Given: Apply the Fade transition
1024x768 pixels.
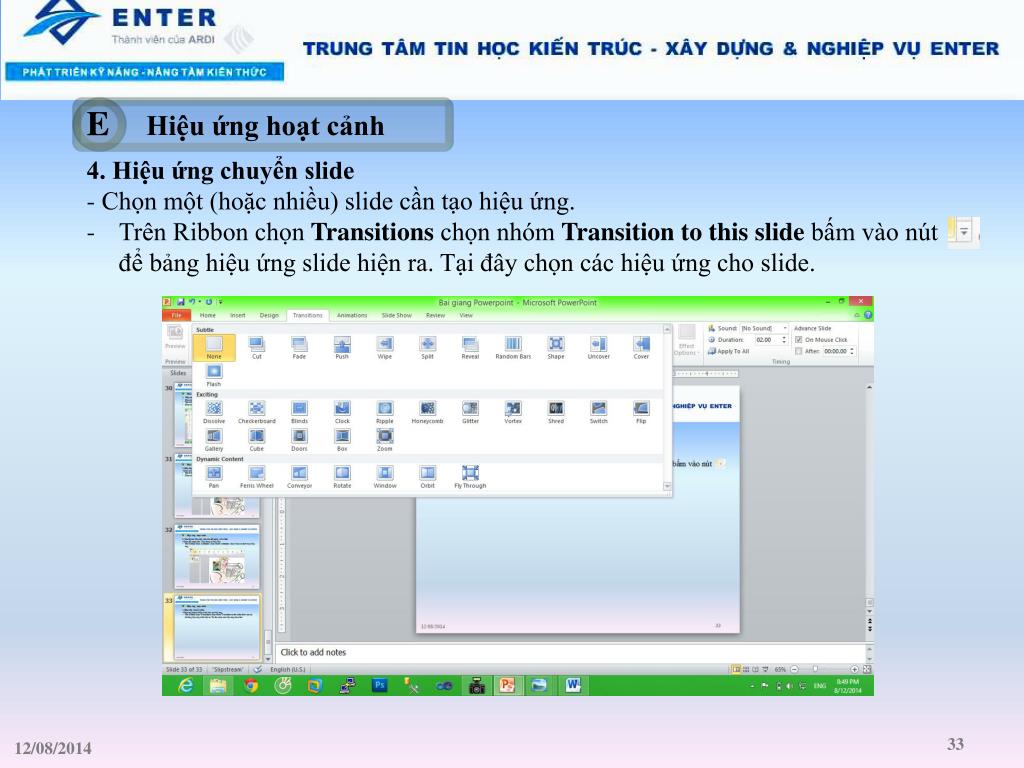Looking at the screenshot, I should click(x=299, y=347).
